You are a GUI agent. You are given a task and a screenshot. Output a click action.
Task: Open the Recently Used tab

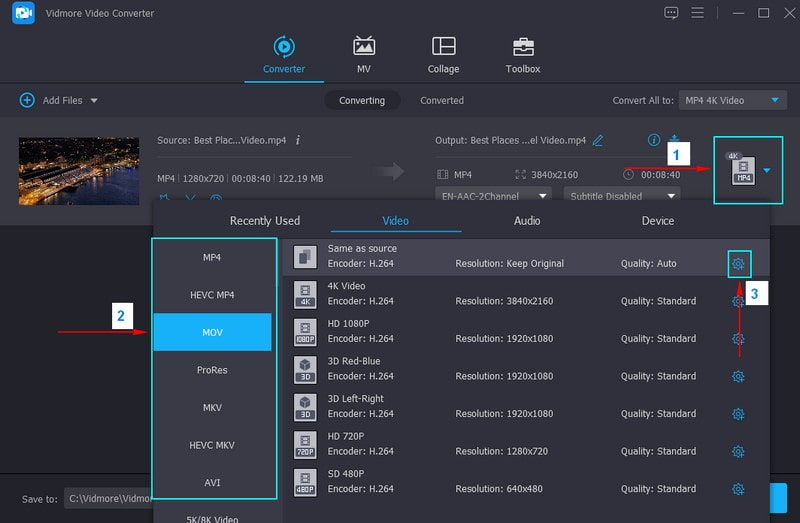(265, 221)
